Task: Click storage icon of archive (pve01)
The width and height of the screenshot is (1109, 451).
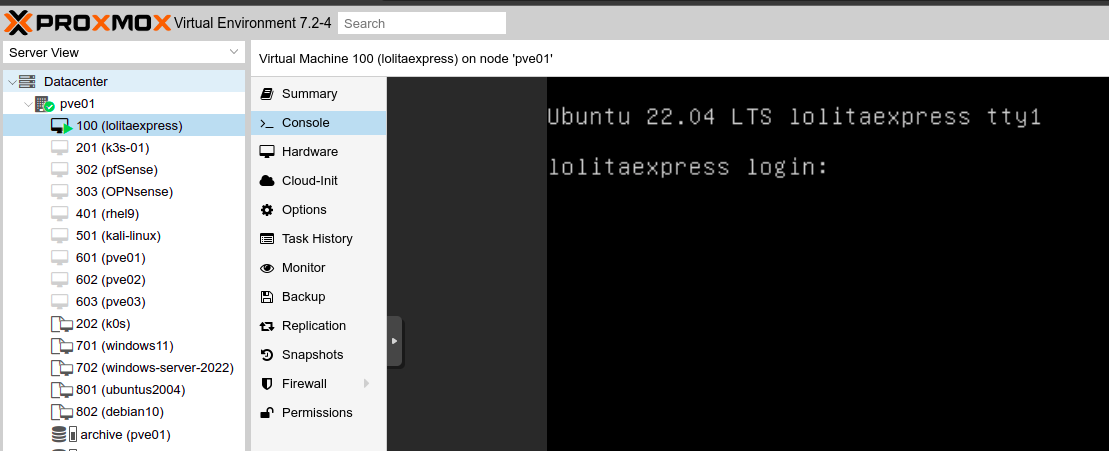Action: 64,434
